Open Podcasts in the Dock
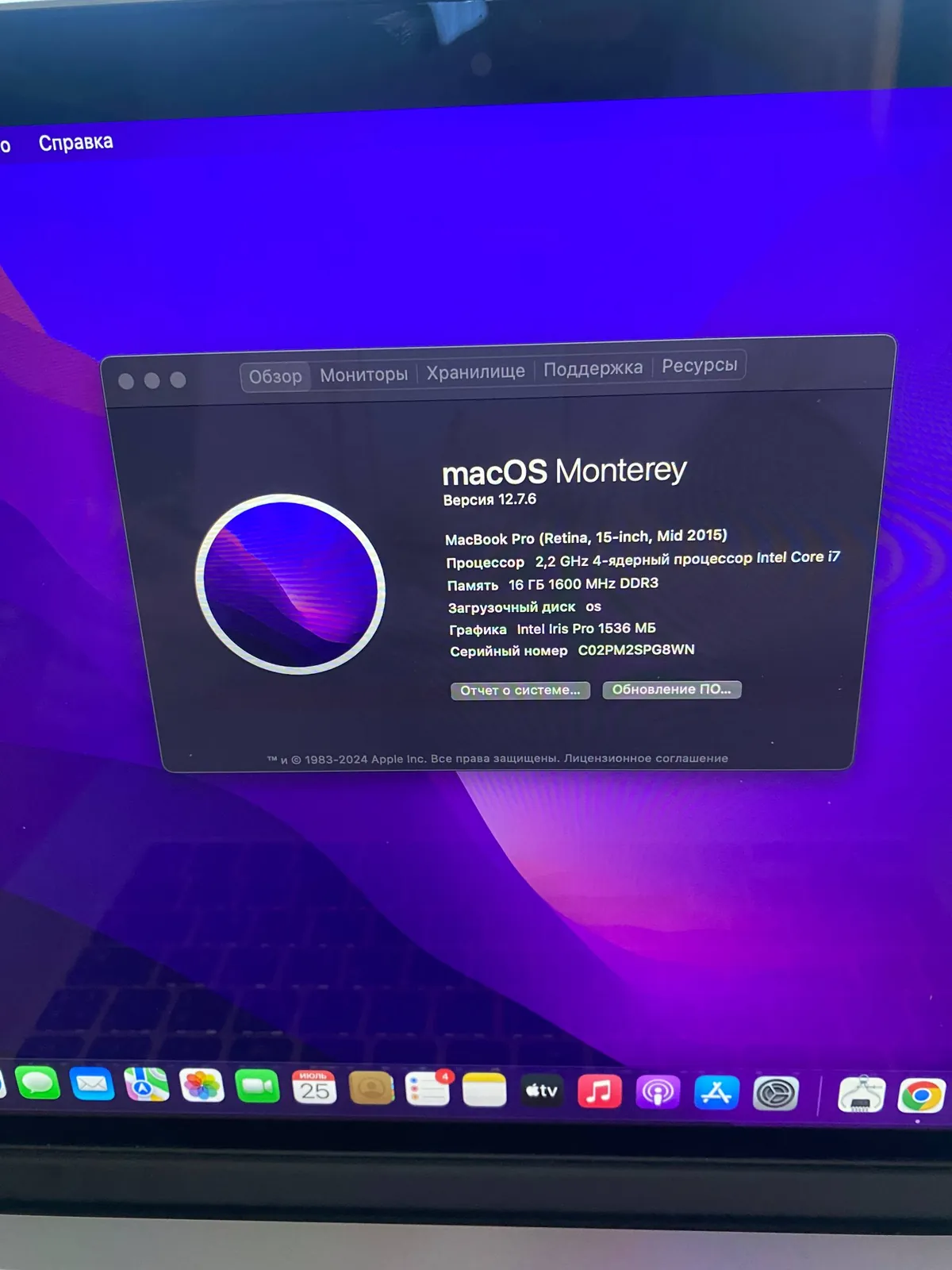Screen dimensions: 952x1270 [x=658, y=1092]
